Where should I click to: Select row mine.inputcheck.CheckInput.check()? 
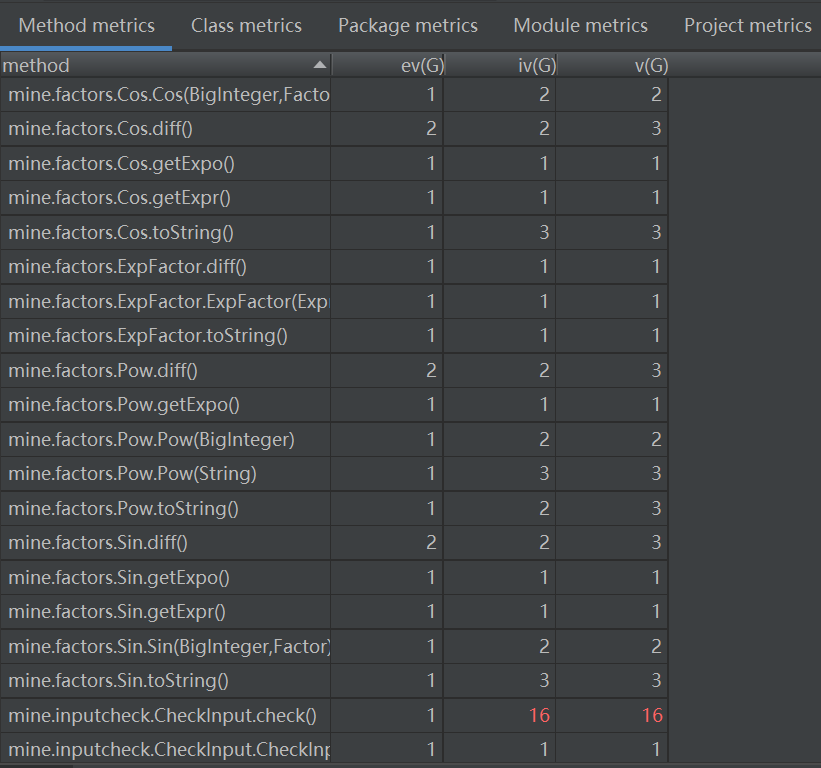tap(334, 715)
